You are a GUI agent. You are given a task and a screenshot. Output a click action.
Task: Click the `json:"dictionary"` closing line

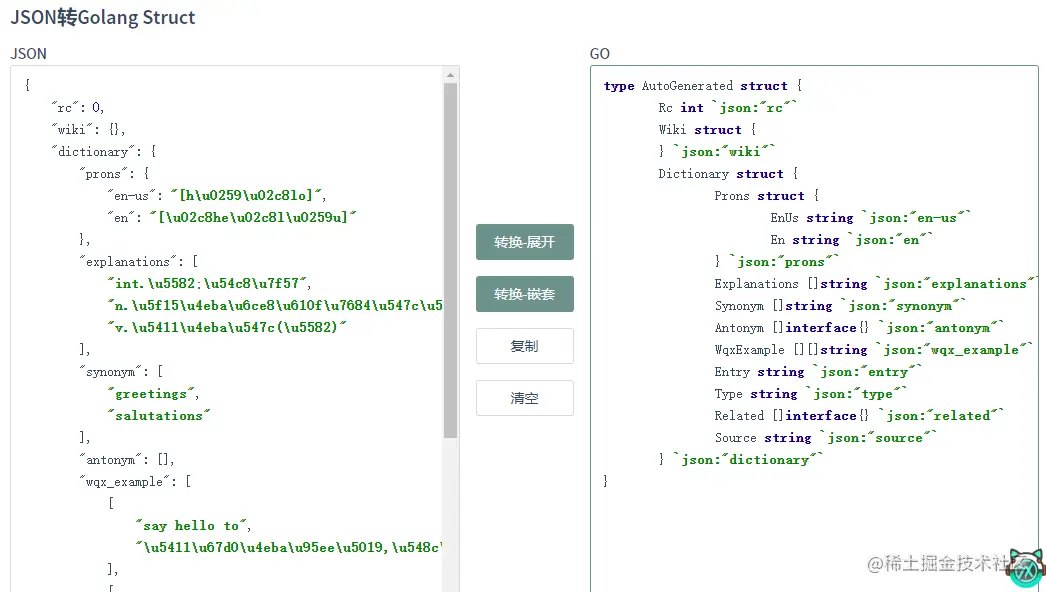point(741,460)
